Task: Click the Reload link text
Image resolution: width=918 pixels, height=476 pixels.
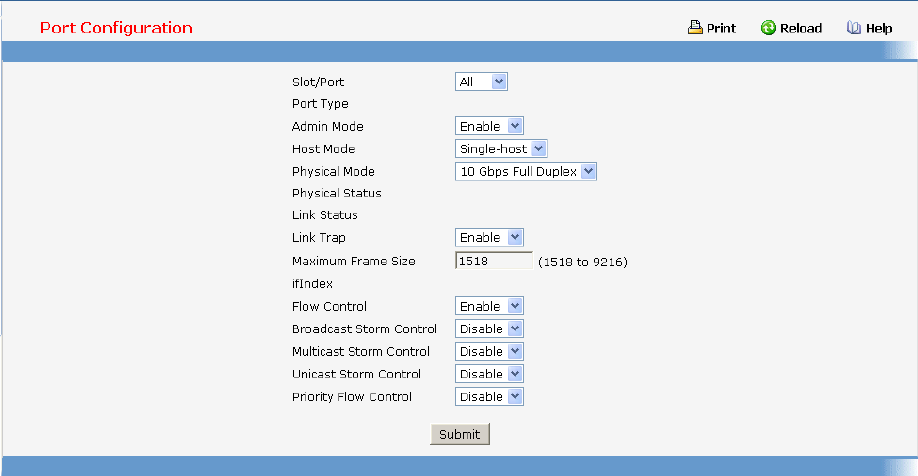Action: (x=801, y=29)
